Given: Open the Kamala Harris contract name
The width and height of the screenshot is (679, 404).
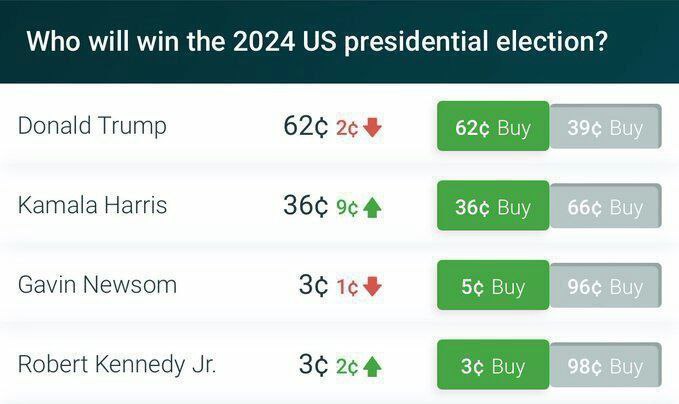Looking at the screenshot, I should click(92, 205).
